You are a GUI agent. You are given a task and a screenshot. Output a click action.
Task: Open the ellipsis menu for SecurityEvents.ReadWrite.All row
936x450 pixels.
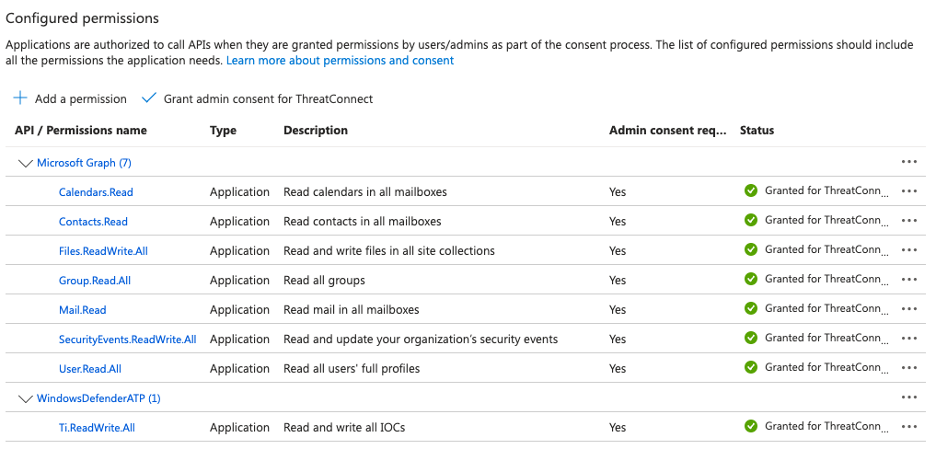pos(909,338)
